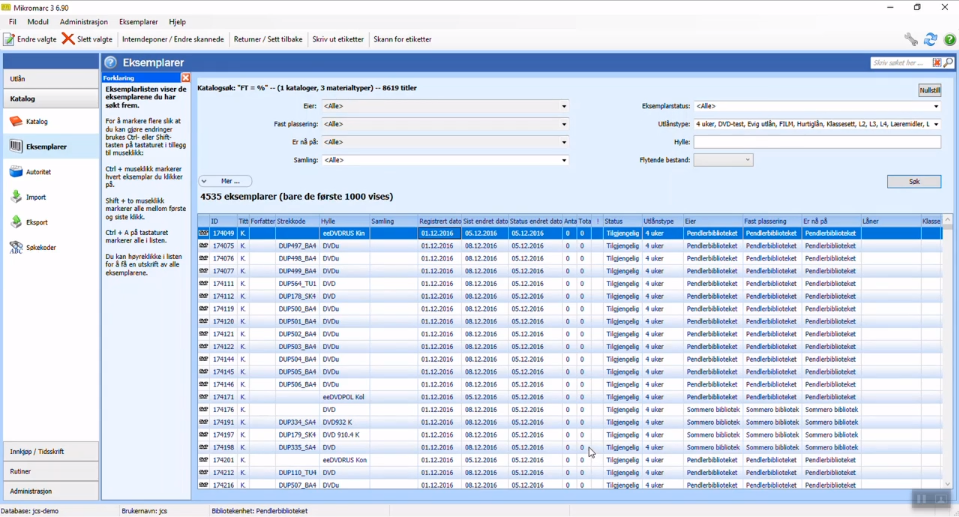The width and height of the screenshot is (959, 517).
Task: Open Søkekoder from the sidebar
Action: (40, 247)
